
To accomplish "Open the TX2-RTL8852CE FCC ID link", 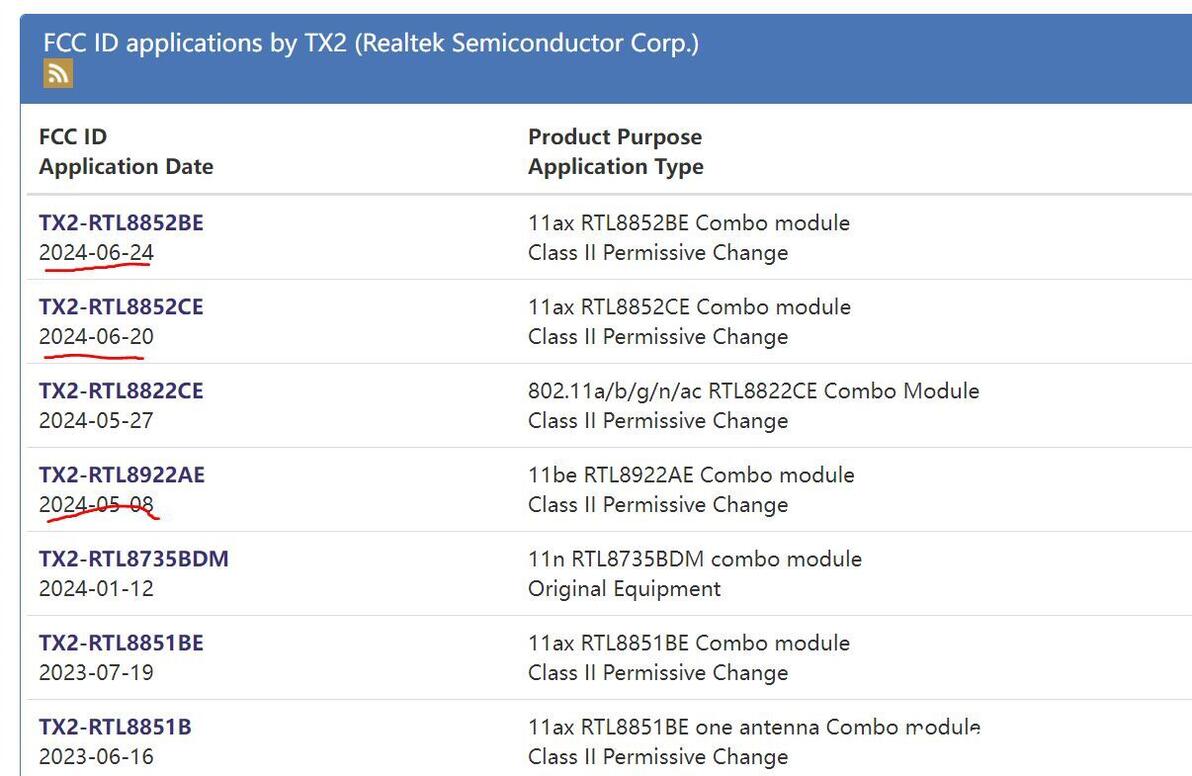I will pos(121,307).
